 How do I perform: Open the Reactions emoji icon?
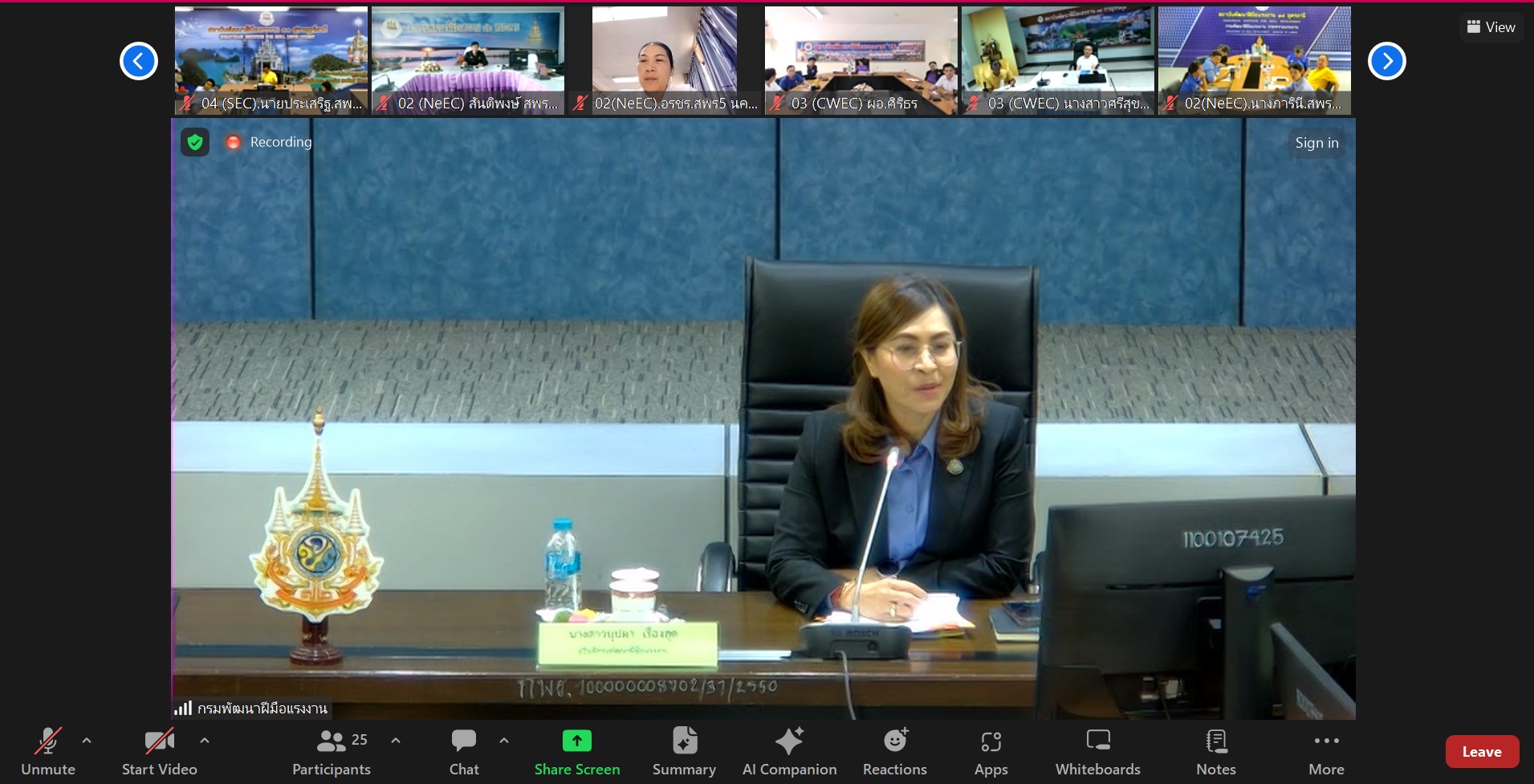(894, 741)
